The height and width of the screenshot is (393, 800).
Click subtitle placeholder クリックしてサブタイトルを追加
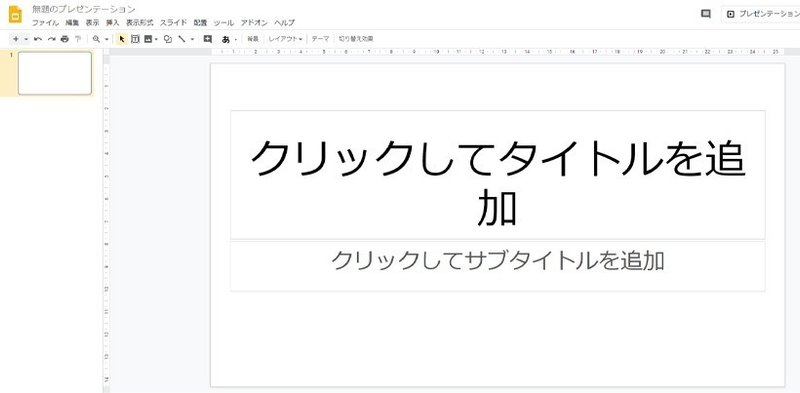pyautogui.click(x=497, y=266)
